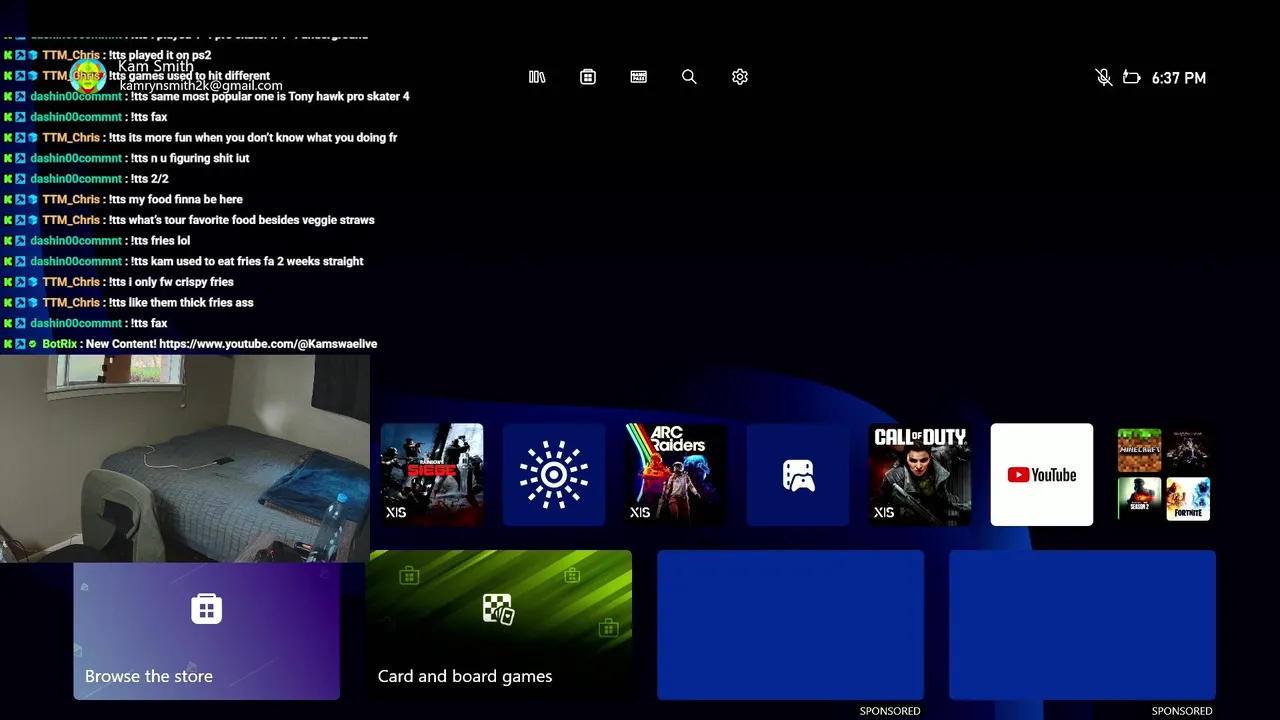This screenshot has width=1280, height=720.
Task: Click chat message "fries fa 2 weeks straight"
Action: (247, 261)
